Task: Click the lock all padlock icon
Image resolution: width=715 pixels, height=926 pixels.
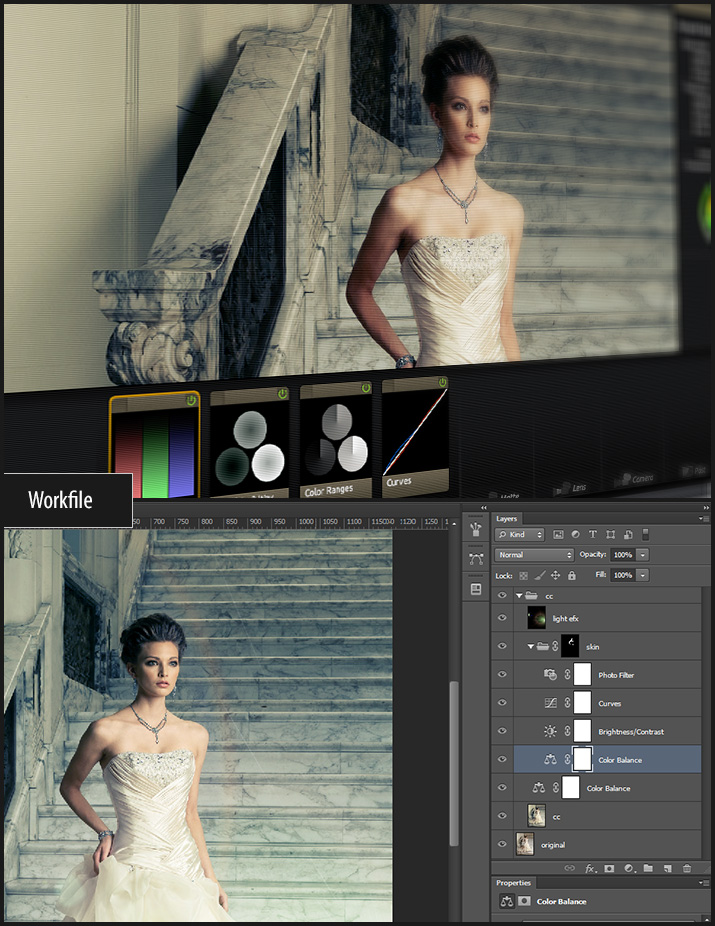Action: tap(572, 576)
